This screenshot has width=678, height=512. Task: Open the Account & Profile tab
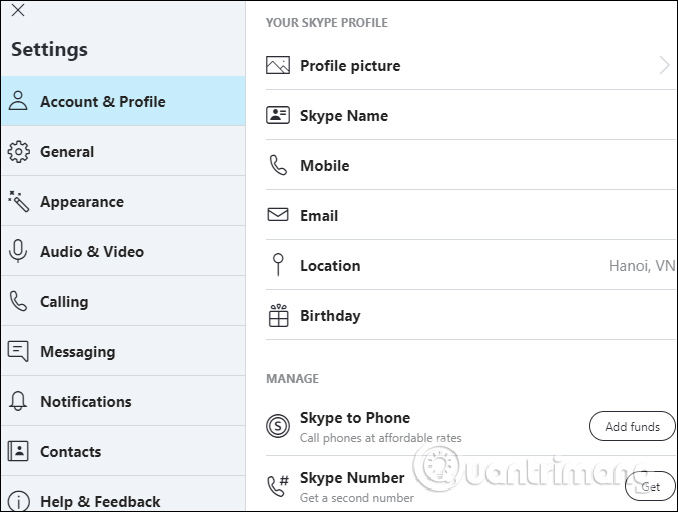(102, 102)
